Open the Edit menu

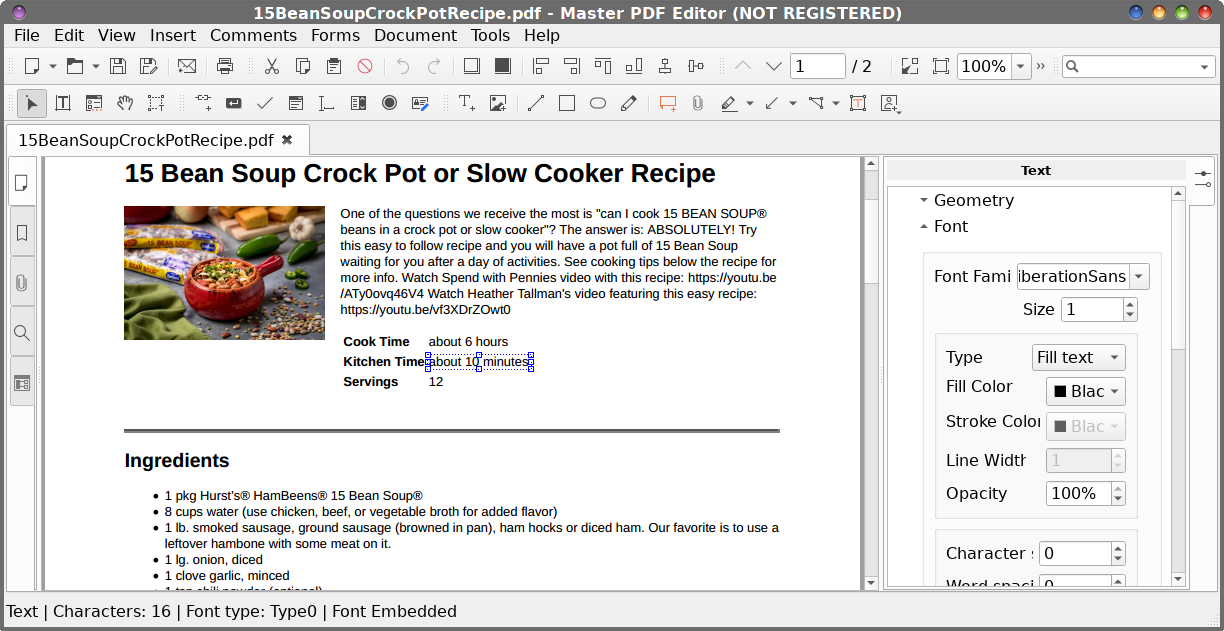[x=69, y=35]
